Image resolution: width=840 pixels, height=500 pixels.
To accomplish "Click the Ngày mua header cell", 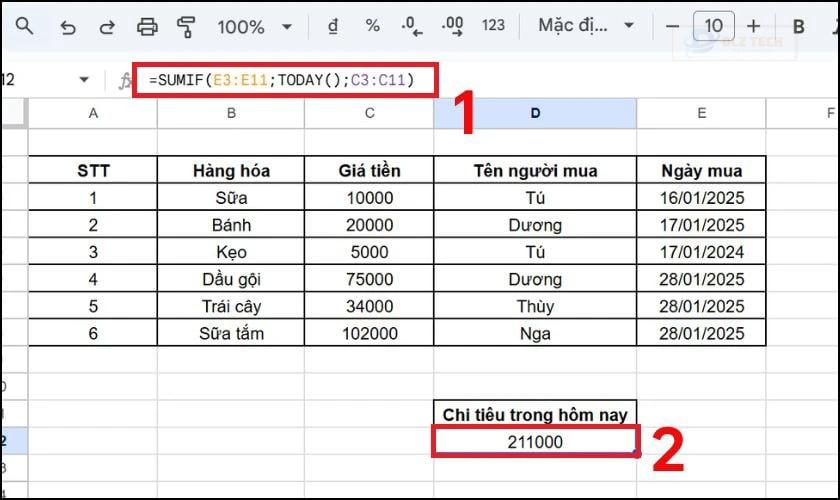I will (701, 170).
